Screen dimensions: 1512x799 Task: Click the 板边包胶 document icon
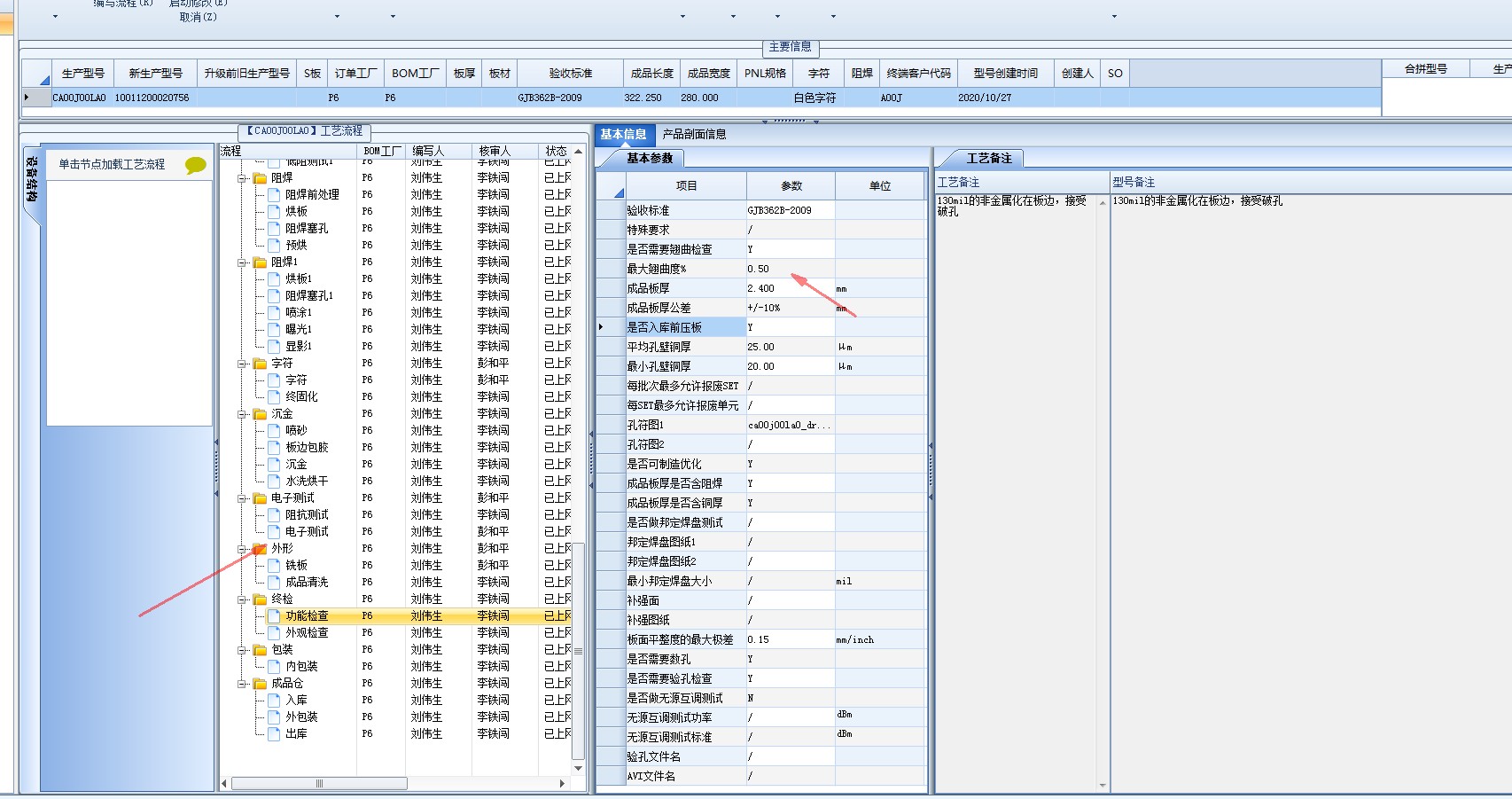coord(275,448)
